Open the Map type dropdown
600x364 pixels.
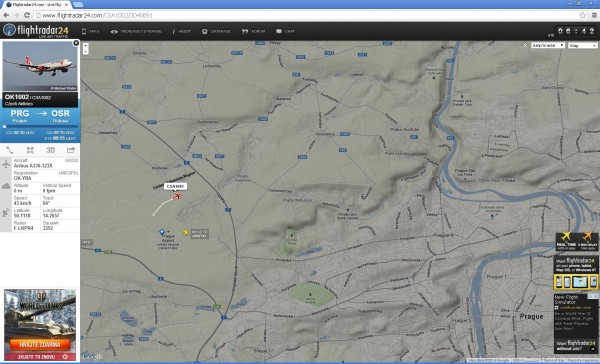pyautogui.click(x=582, y=46)
